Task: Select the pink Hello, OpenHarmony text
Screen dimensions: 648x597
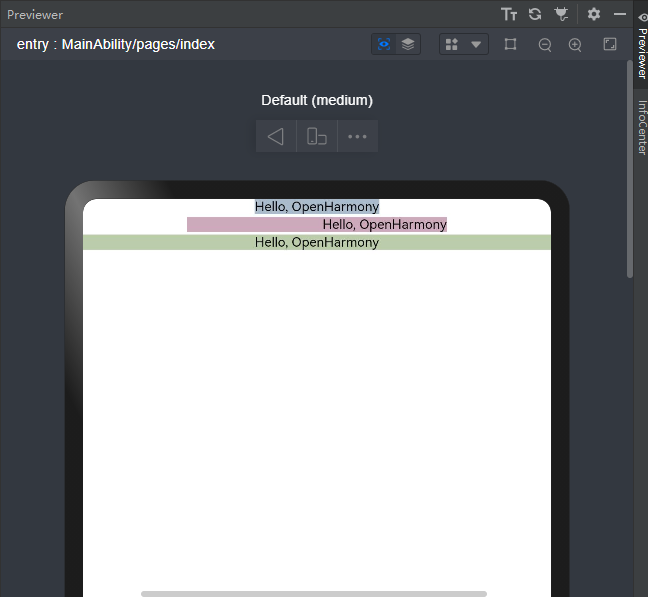Action: (x=317, y=224)
